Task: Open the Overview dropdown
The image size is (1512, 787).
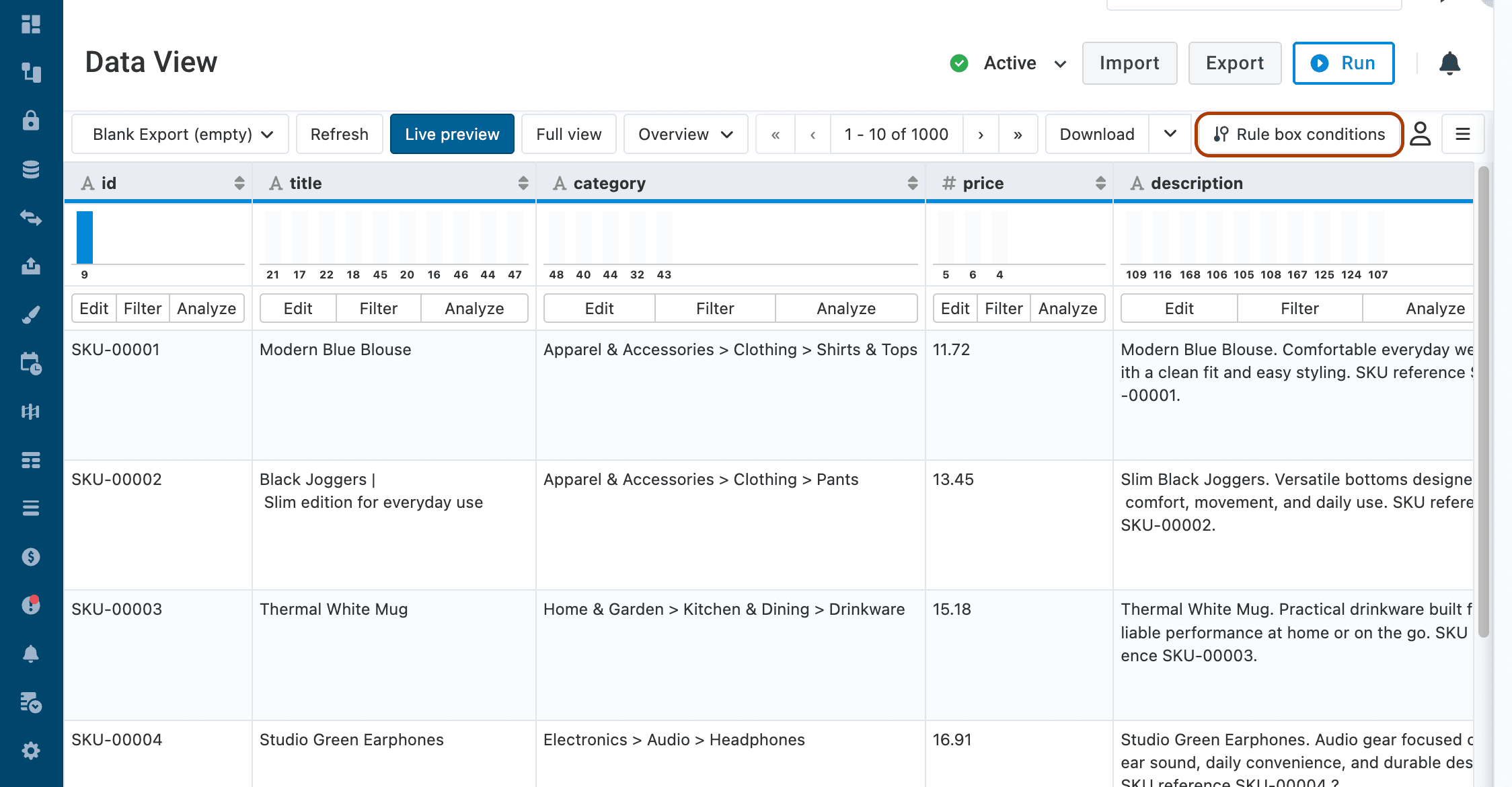Action: tap(685, 134)
